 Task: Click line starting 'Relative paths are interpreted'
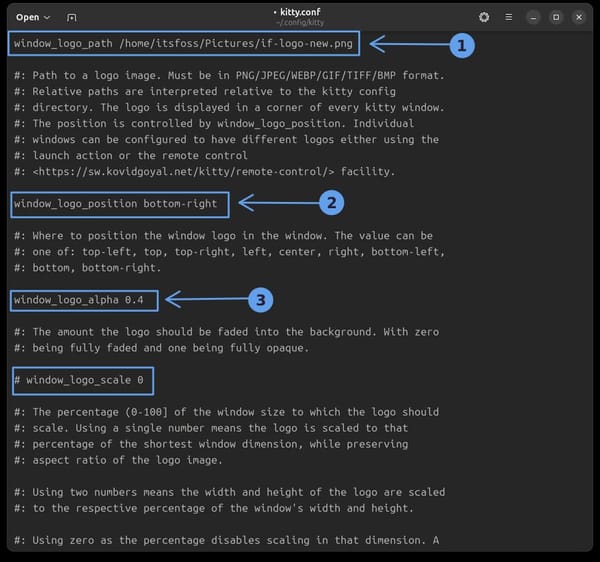pyautogui.click(x=205, y=91)
